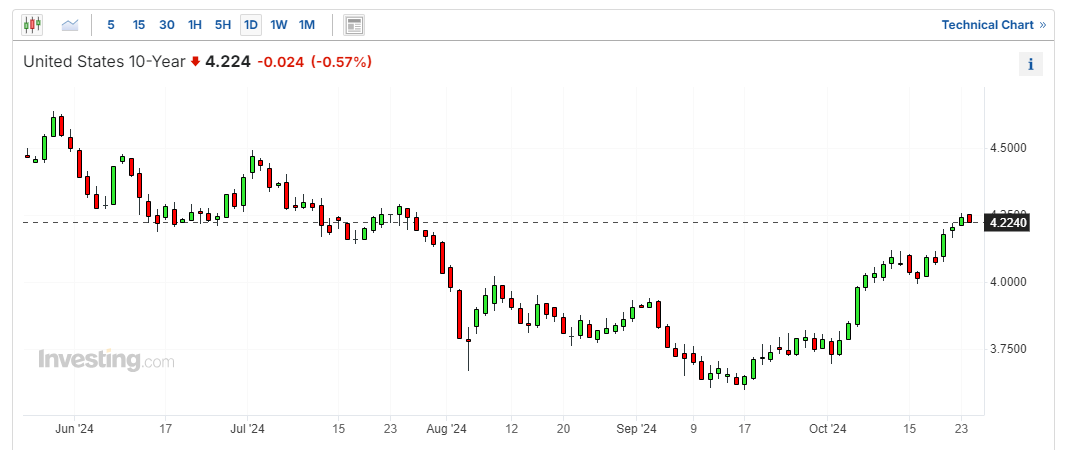
Task: Choose the 1M monthly interval
Action: click(307, 25)
